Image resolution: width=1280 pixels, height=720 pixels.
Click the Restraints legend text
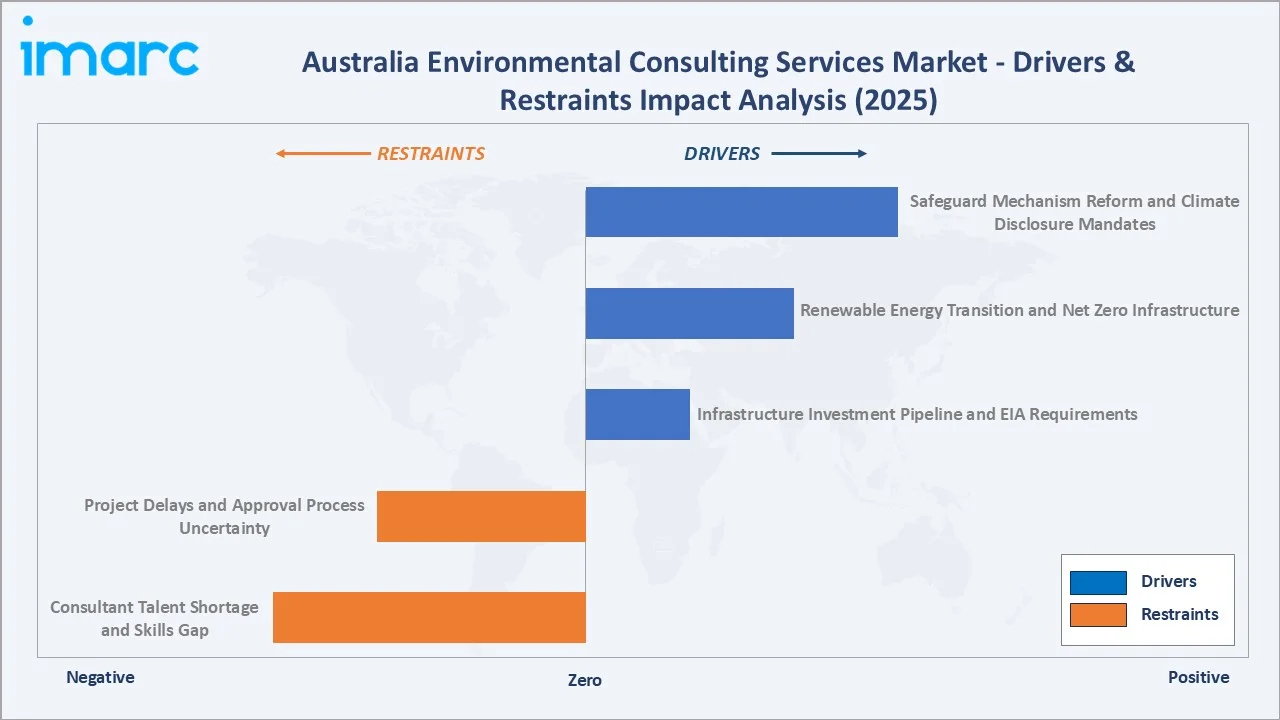(x=1180, y=614)
